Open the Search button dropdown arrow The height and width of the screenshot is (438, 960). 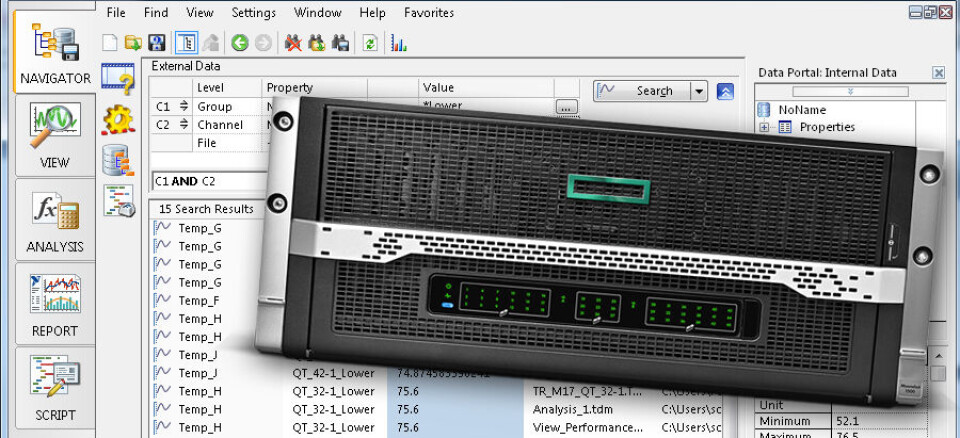tap(699, 91)
